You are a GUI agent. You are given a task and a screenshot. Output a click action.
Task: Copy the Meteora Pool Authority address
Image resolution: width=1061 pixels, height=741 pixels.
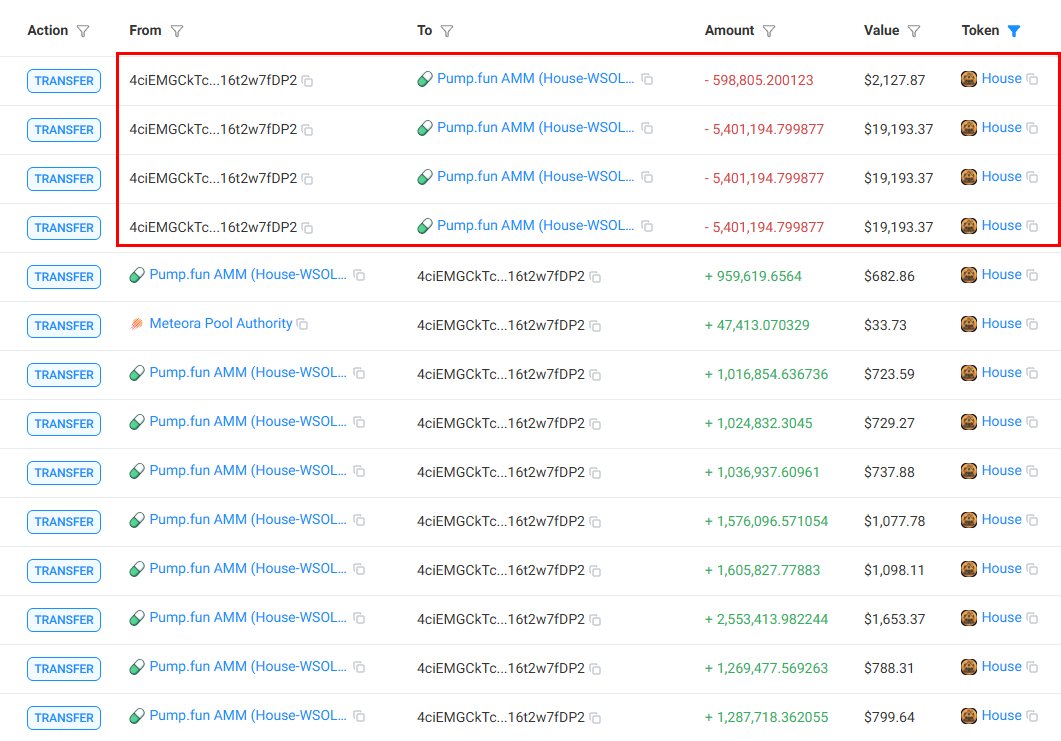click(x=302, y=325)
